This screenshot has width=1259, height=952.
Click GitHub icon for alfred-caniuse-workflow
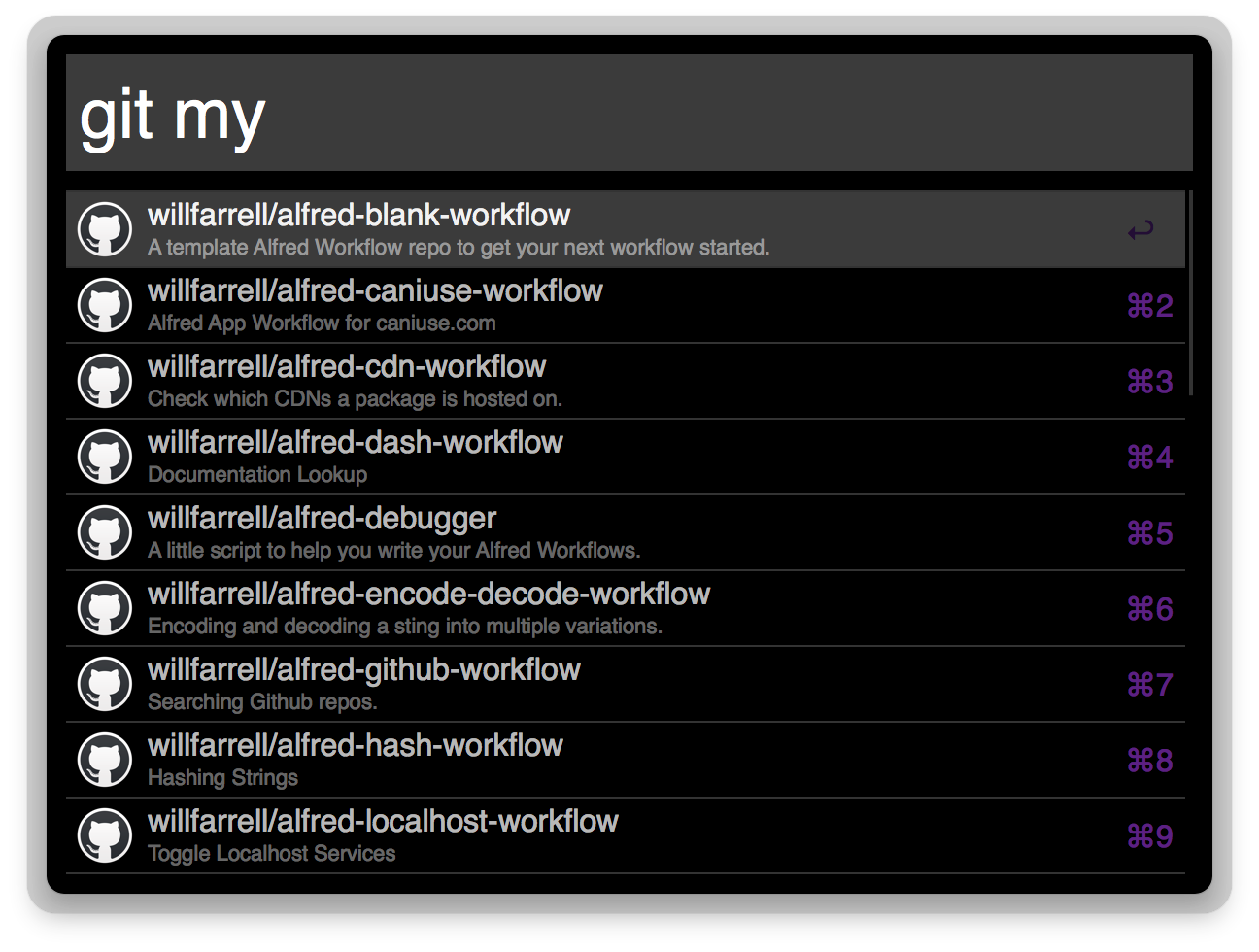[x=105, y=305]
